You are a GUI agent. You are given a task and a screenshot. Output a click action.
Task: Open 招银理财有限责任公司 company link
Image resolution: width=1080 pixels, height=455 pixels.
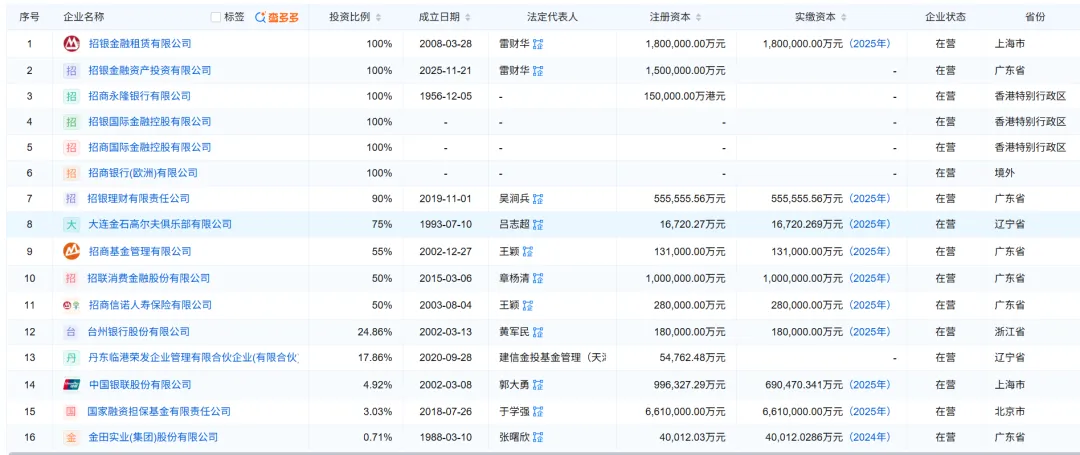[138, 199]
